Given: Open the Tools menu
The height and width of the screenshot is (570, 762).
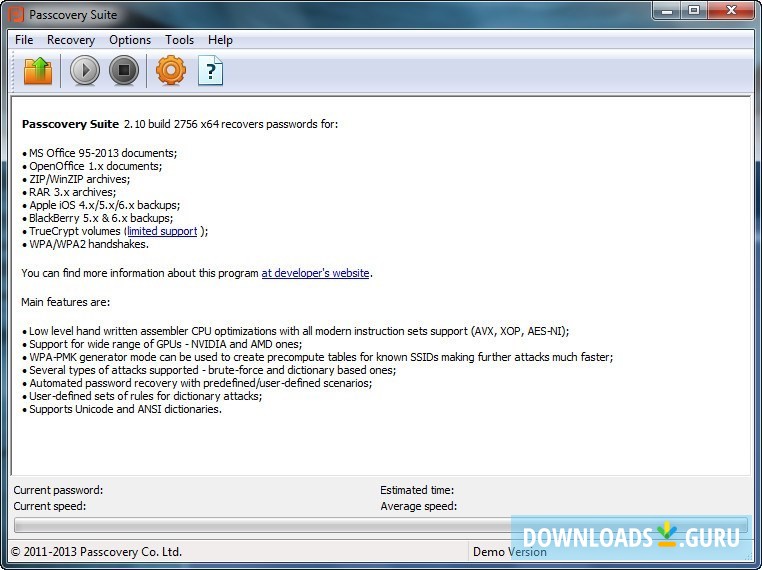Looking at the screenshot, I should 179,40.
